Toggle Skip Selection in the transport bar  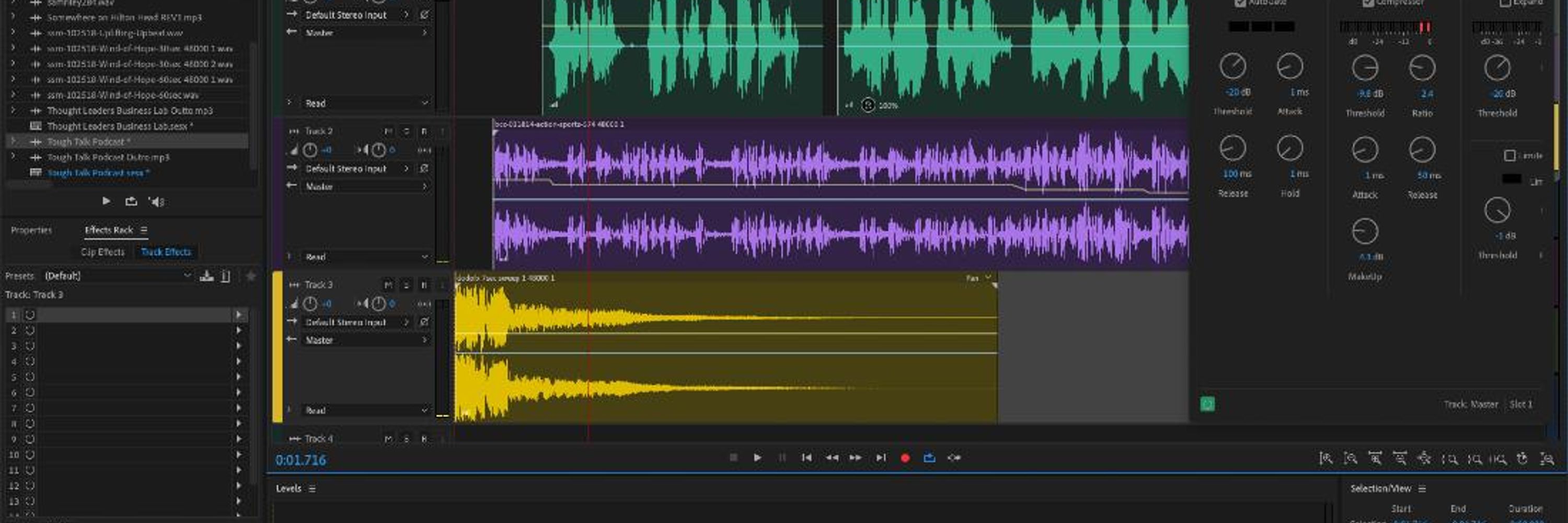click(954, 458)
